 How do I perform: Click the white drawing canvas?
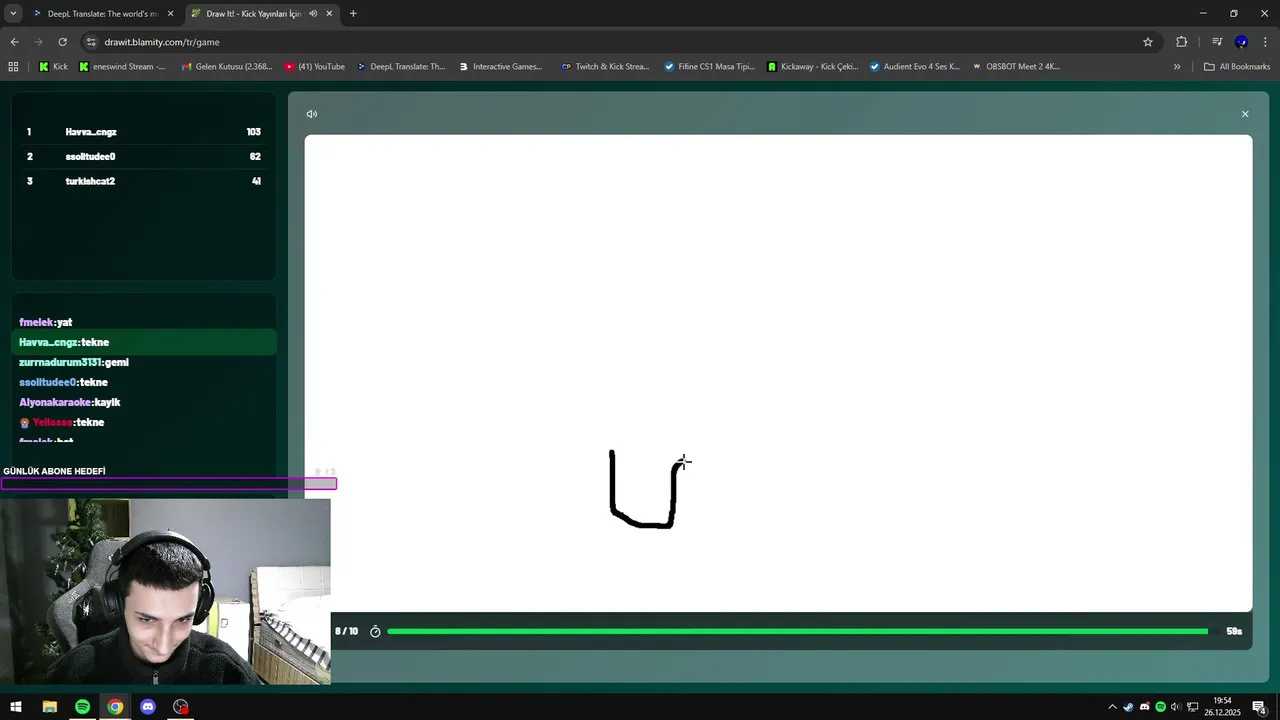pos(778,373)
